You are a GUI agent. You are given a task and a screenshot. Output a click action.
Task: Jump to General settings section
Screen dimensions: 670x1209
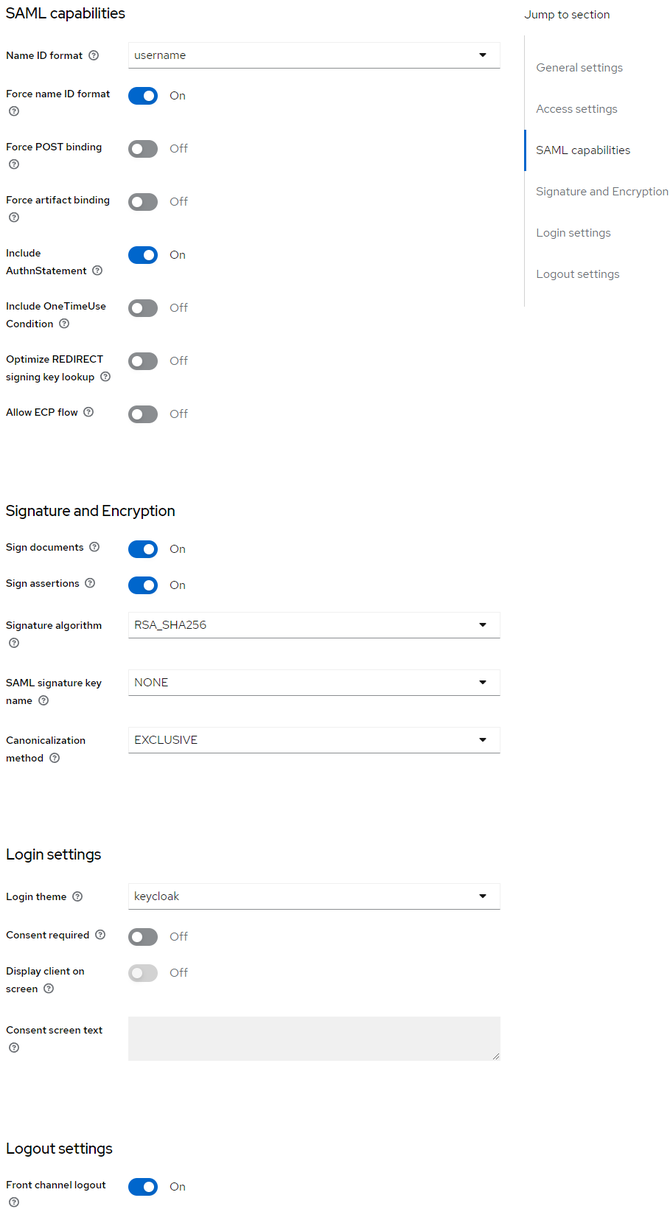(x=579, y=68)
